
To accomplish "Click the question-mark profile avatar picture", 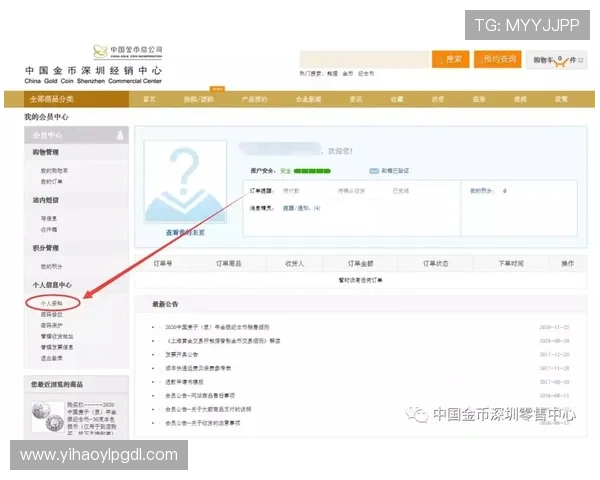I will [185, 181].
